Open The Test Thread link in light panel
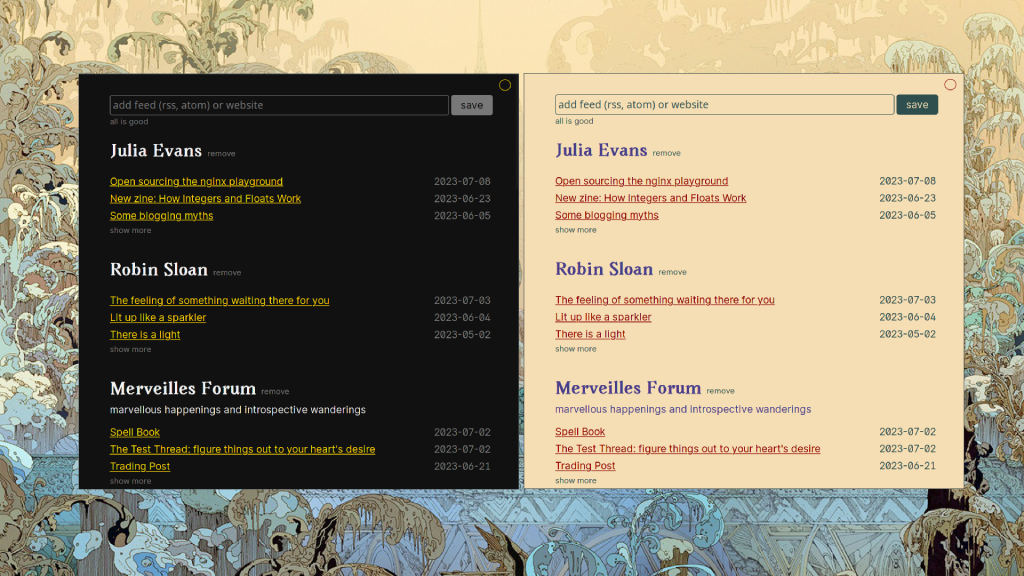The height and width of the screenshot is (576, 1024). pyautogui.click(x=687, y=449)
